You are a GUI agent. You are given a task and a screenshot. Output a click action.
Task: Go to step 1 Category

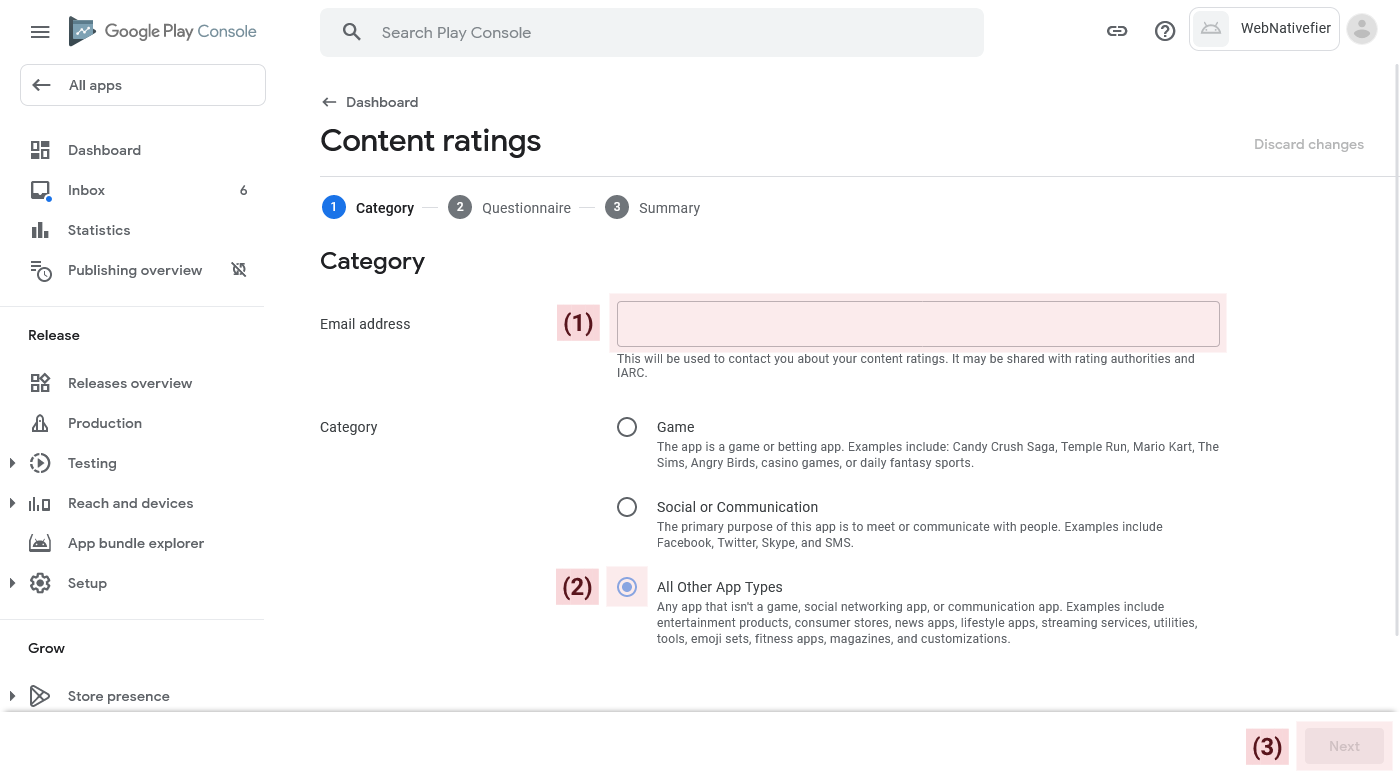(368, 208)
